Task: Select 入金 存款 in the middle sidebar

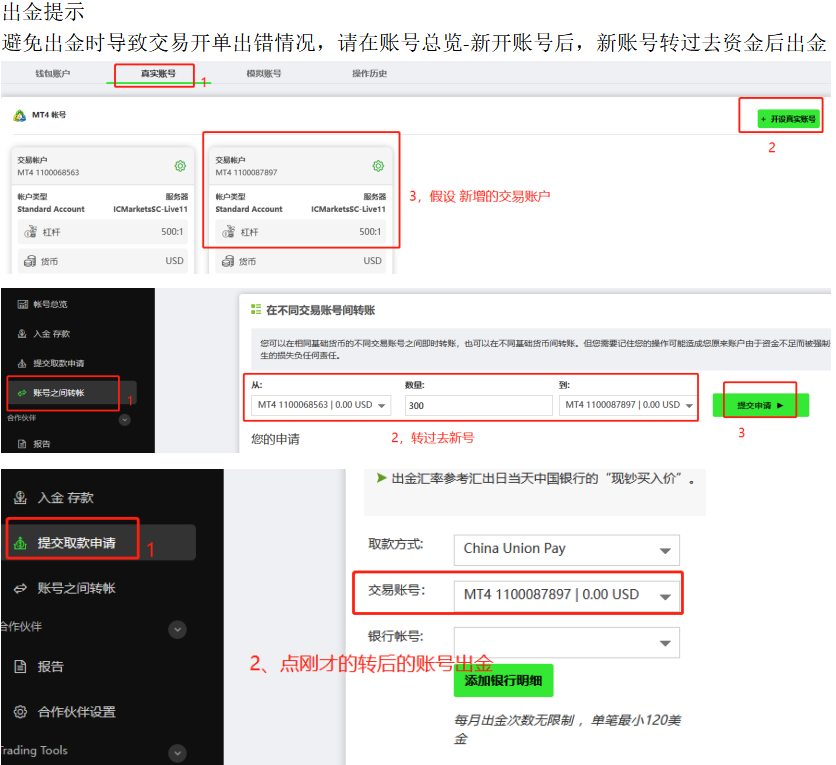Action: tap(51, 334)
